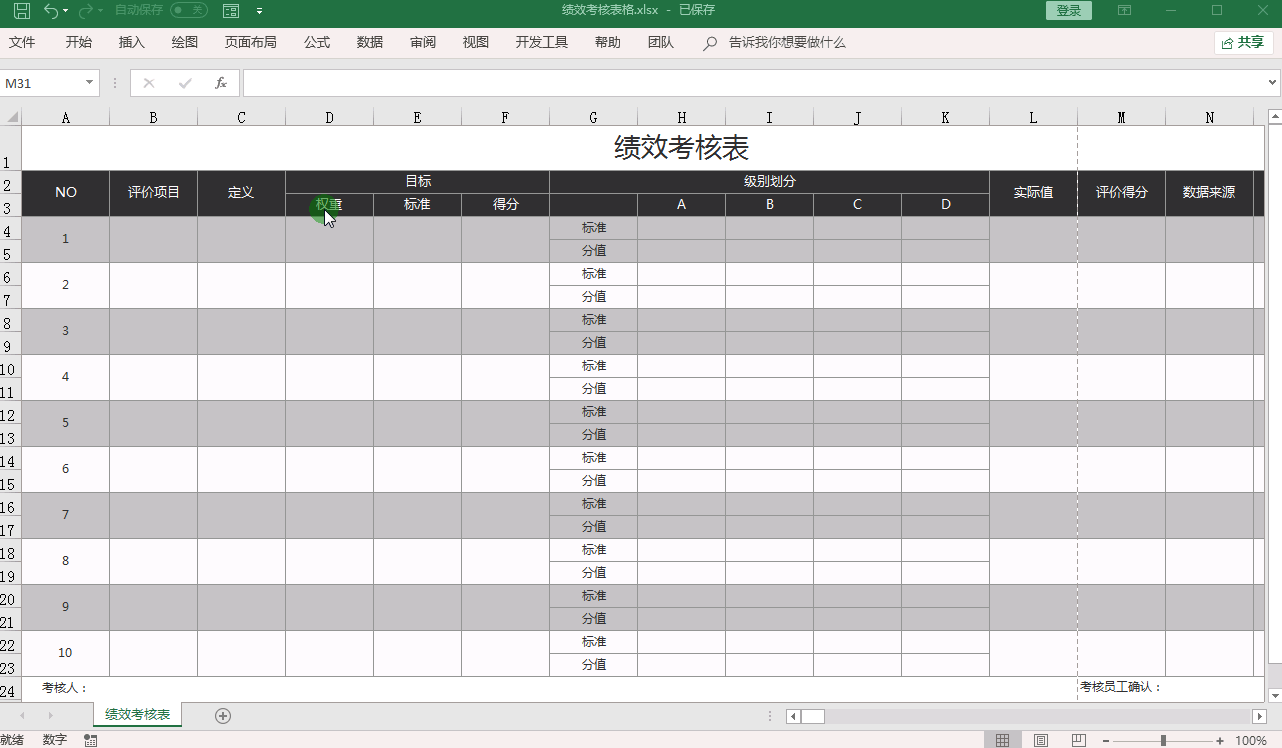Screen dimensions: 1282x748
Task: Click the horizontal scrollbar thumb
Action: (813, 716)
